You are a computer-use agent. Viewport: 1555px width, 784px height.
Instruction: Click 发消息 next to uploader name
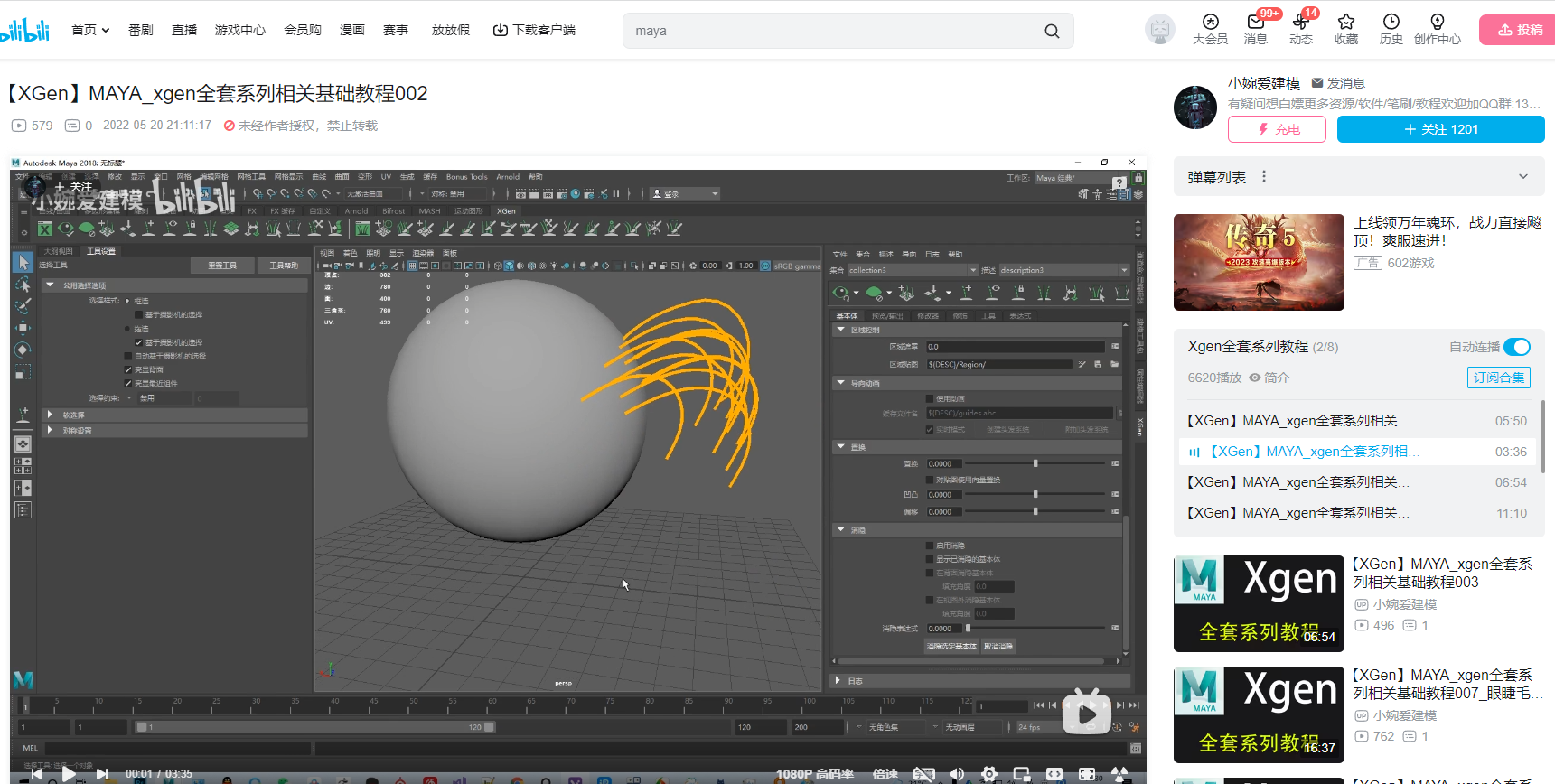point(1338,83)
